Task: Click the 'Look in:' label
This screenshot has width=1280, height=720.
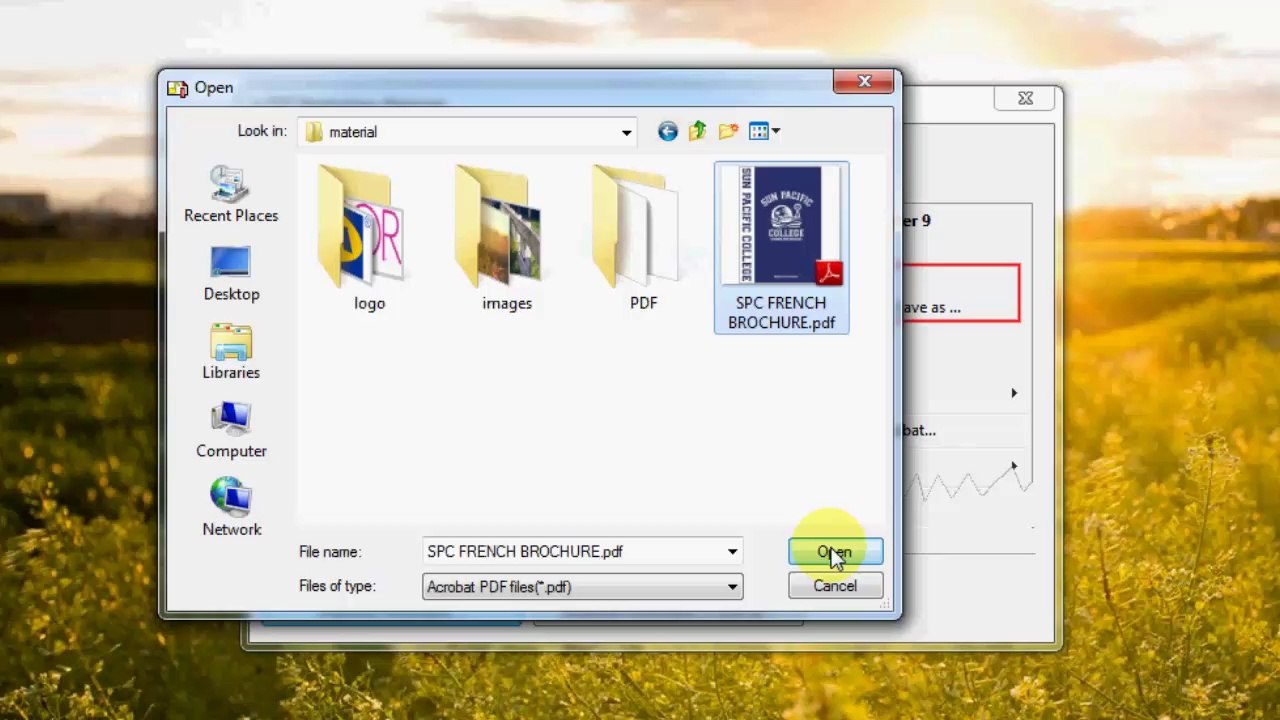Action: click(262, 131)
